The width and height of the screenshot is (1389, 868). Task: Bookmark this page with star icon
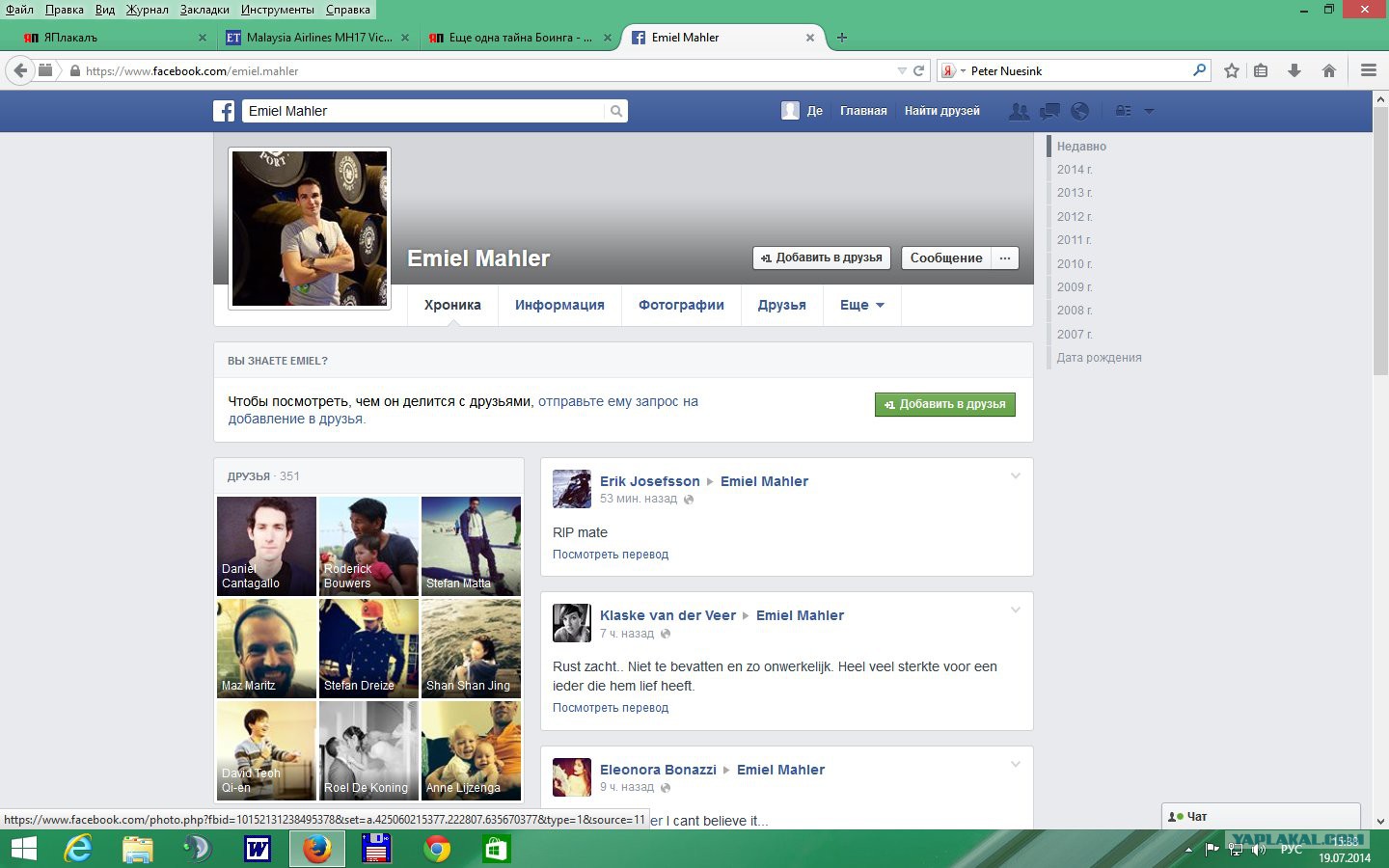coord(1232,70)
